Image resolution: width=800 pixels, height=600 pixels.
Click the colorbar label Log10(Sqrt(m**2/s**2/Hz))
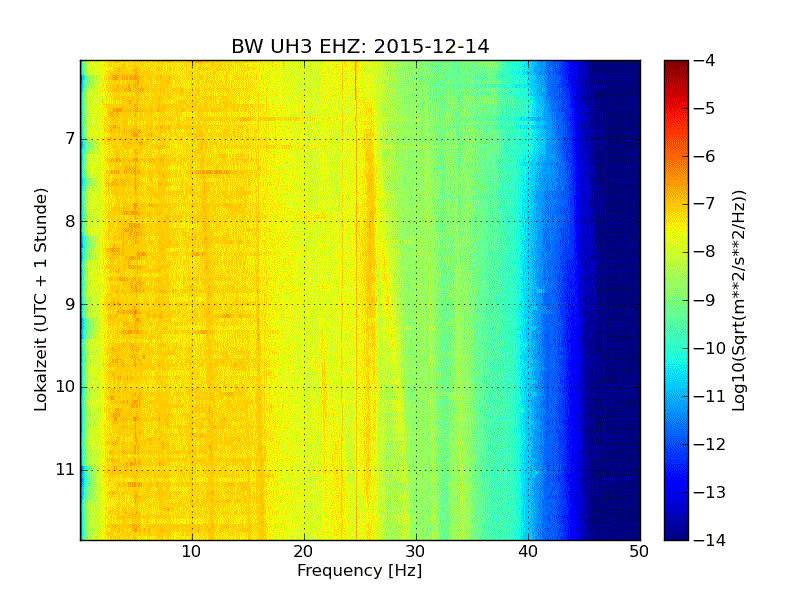[739, 301]
